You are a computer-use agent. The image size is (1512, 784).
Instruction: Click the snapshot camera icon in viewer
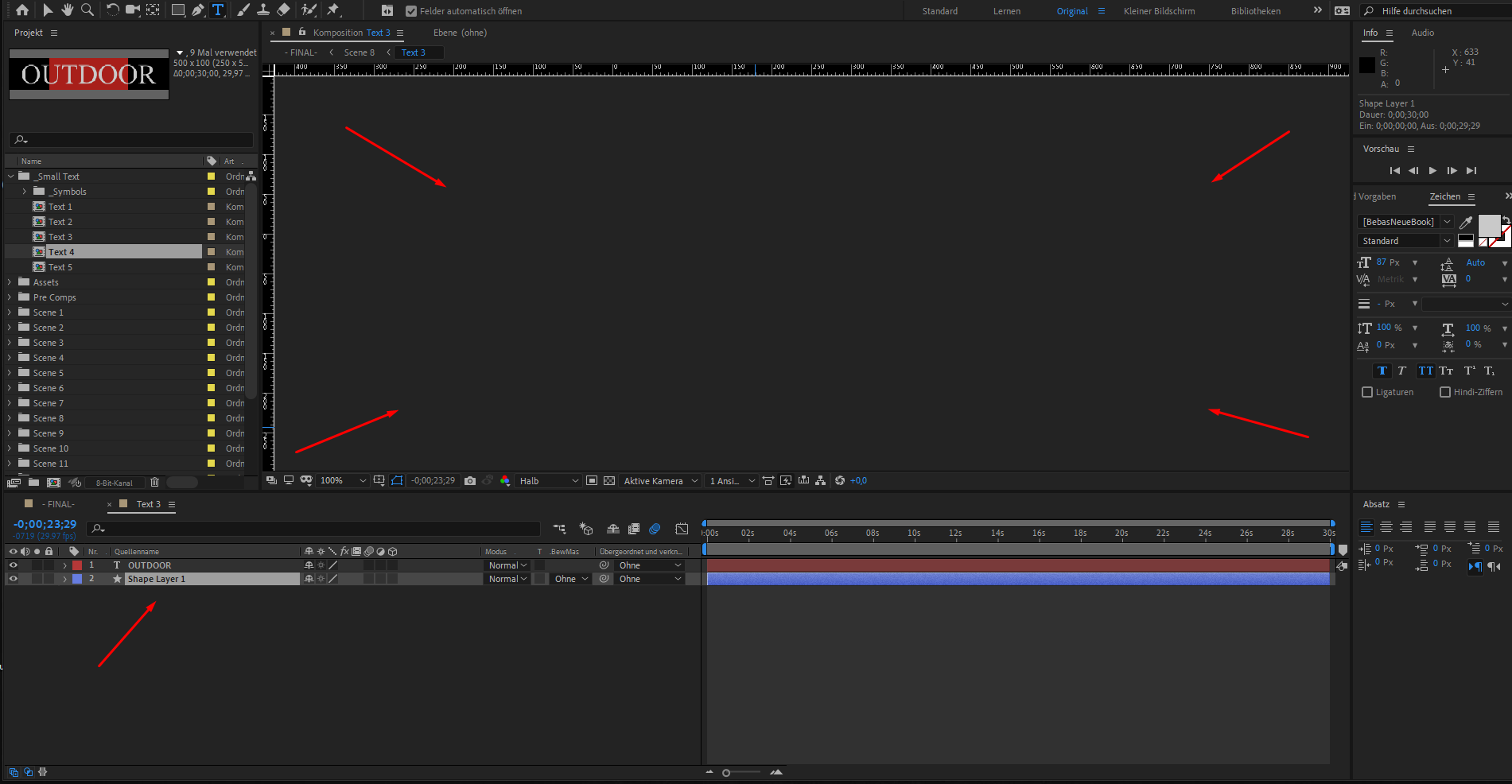pos(470,481)
